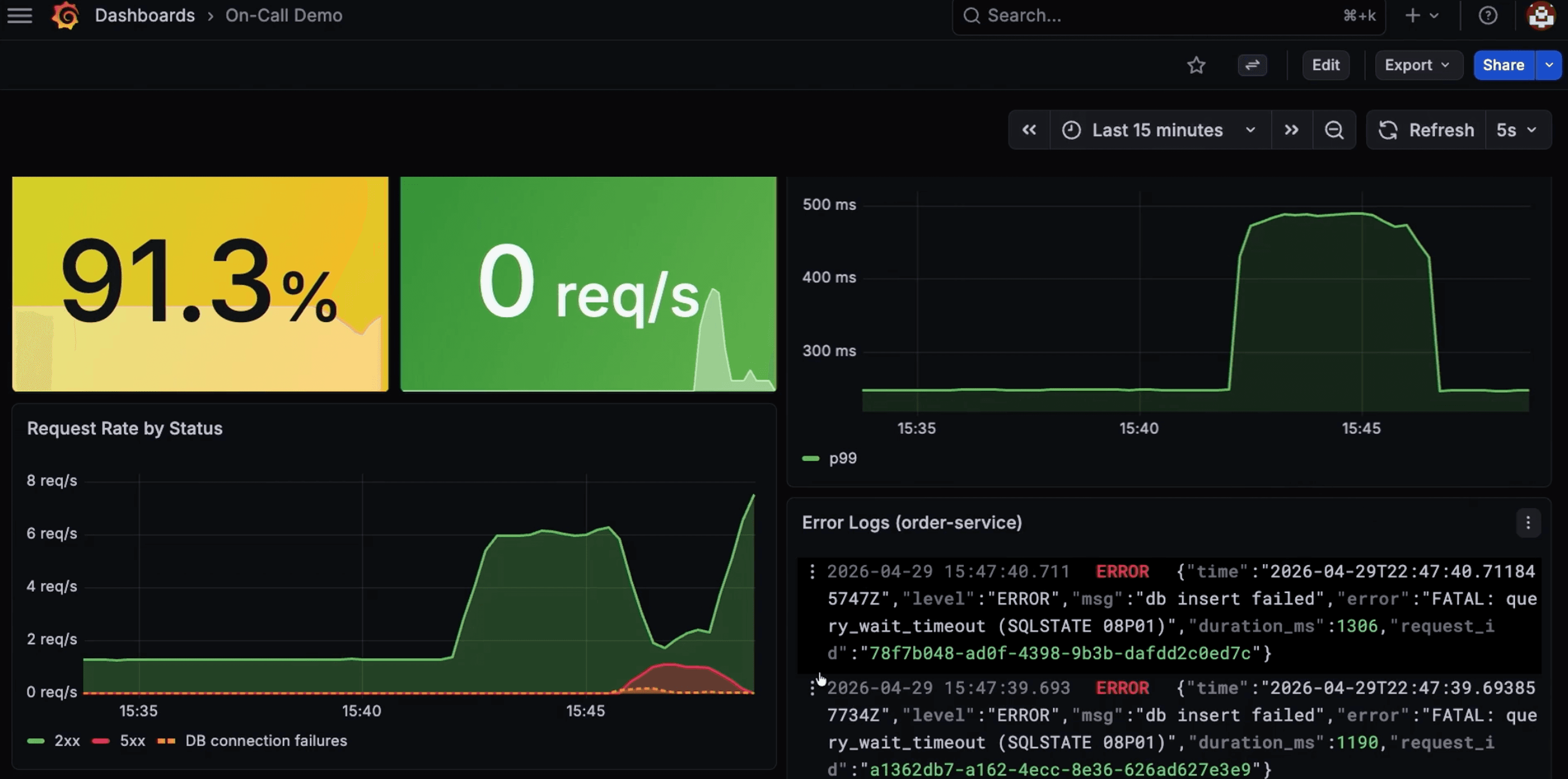Viewport: 1568px width, 779px height.
Task: Click the 0 req/s stat panel
Action: click(x=588, y=284)
